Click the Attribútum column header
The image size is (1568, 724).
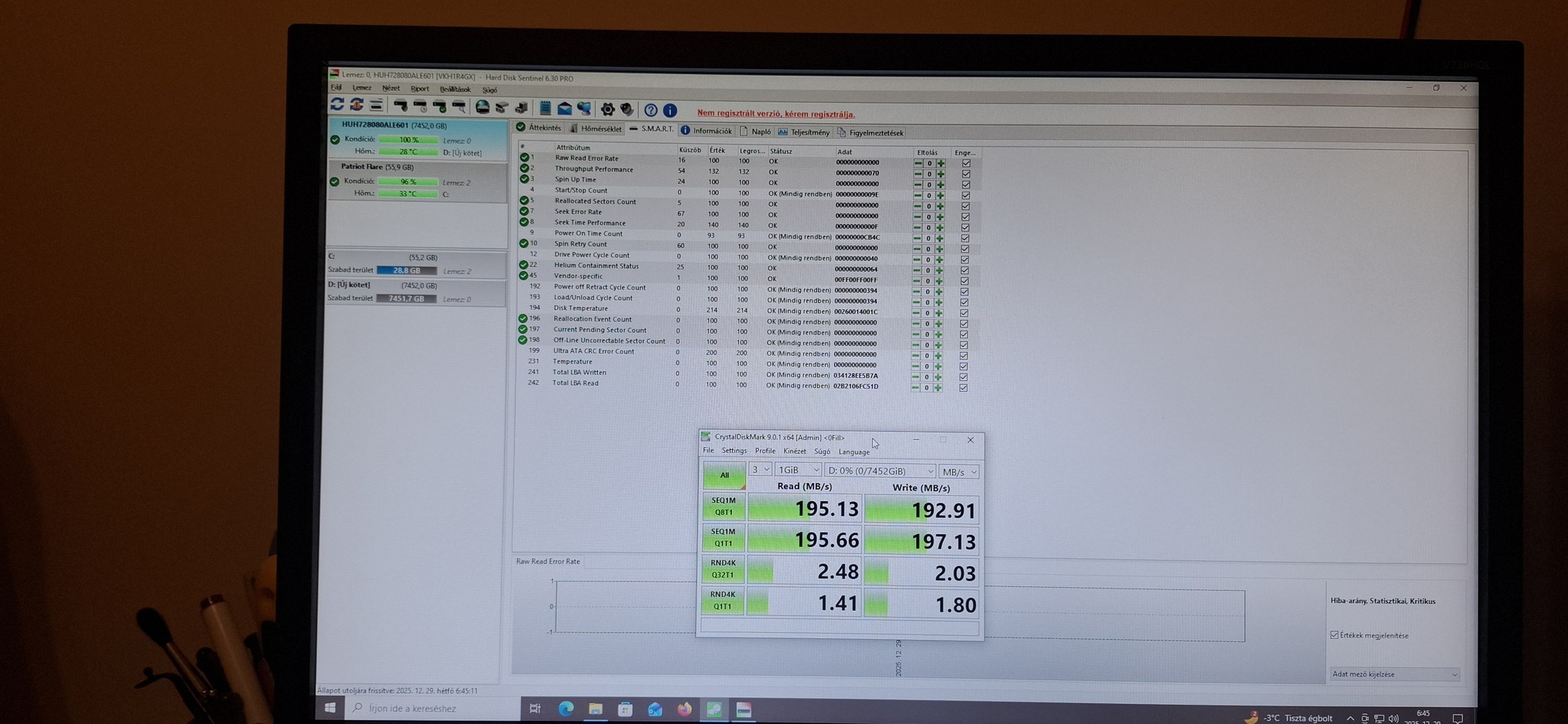pos(573,148)
